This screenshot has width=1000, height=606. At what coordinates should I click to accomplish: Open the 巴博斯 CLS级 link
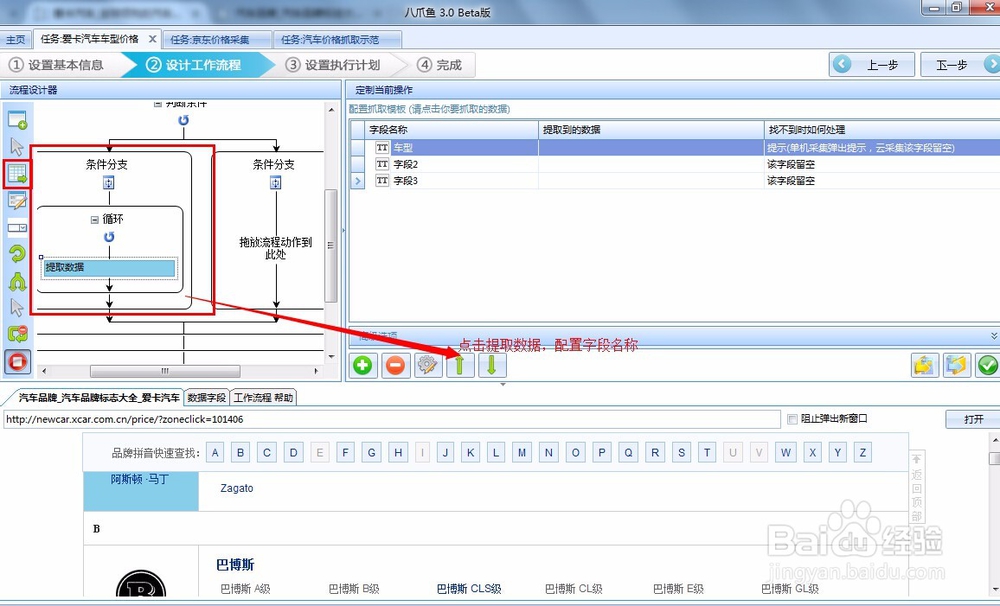click(469, 589)
